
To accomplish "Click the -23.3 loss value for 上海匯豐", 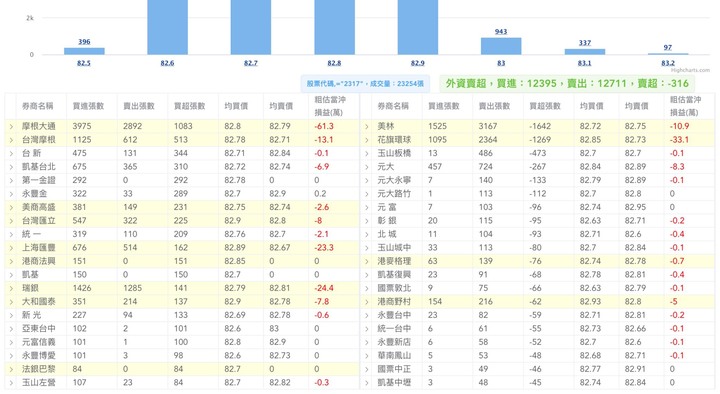I will 324,248.
